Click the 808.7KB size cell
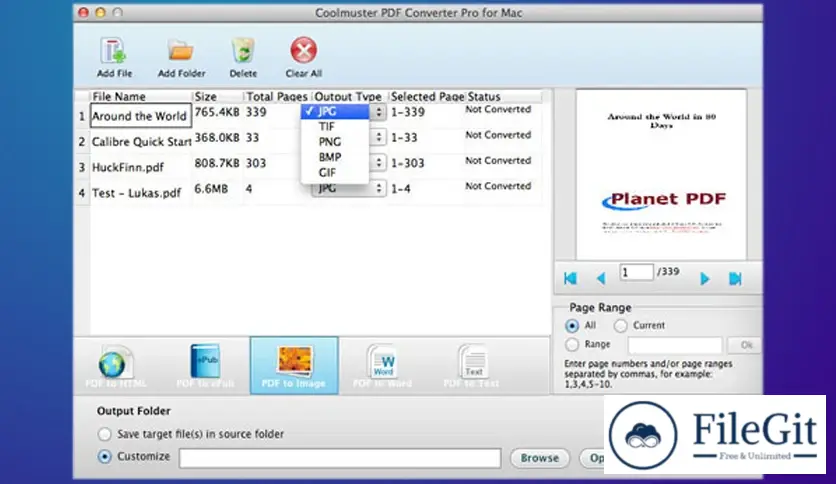Viewport: 836px width, 484px height. (217, 163)
